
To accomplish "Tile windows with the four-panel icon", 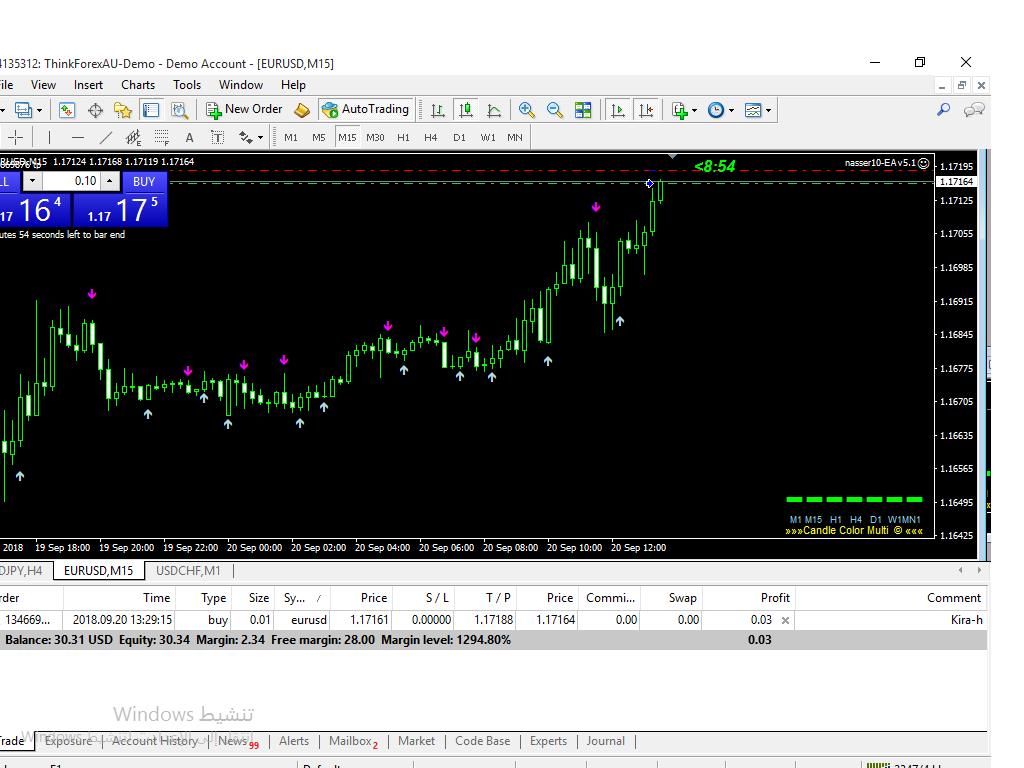I will pos(583,110).
